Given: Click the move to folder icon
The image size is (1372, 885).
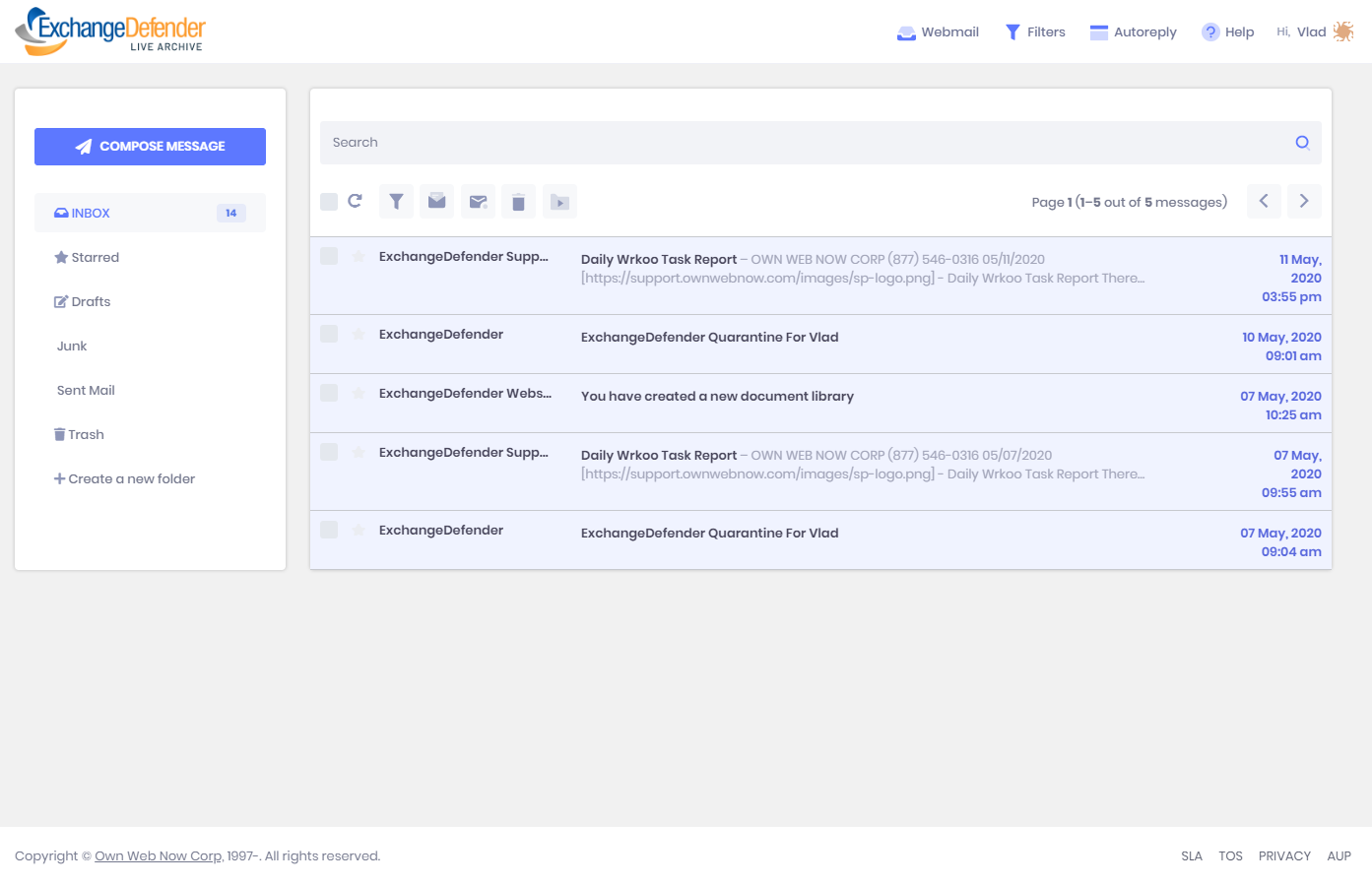Looking at the screenshot, I should (x=559, y=202).
